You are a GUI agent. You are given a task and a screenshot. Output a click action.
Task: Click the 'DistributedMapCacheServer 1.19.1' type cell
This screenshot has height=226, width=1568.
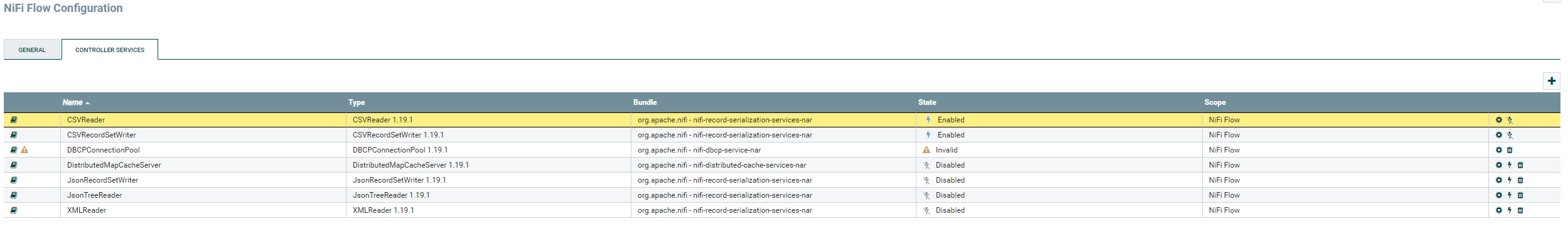(488, 165)
